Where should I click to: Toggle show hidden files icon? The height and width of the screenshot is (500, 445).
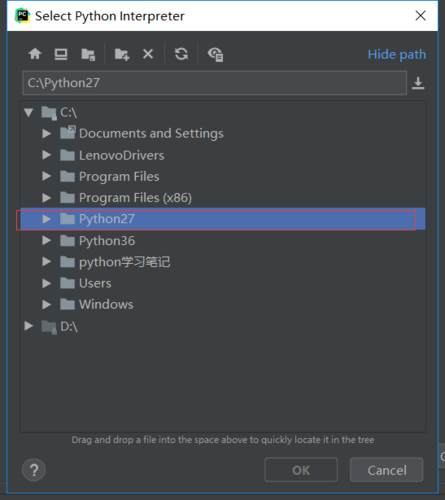[215, 54]
